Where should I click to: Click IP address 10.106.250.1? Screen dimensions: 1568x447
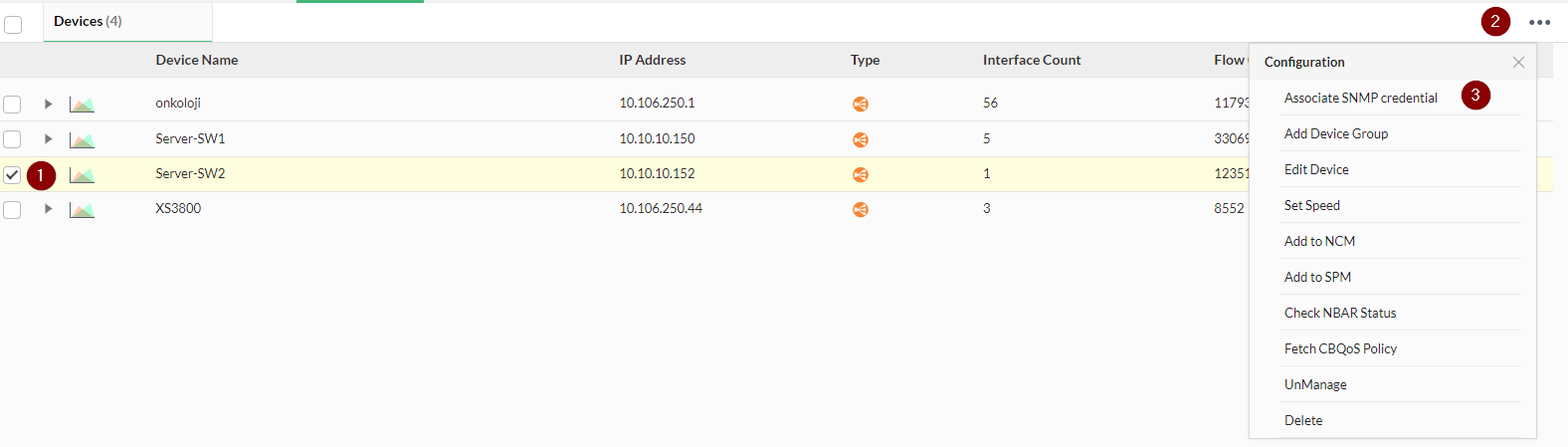click(x=657, y=103)
